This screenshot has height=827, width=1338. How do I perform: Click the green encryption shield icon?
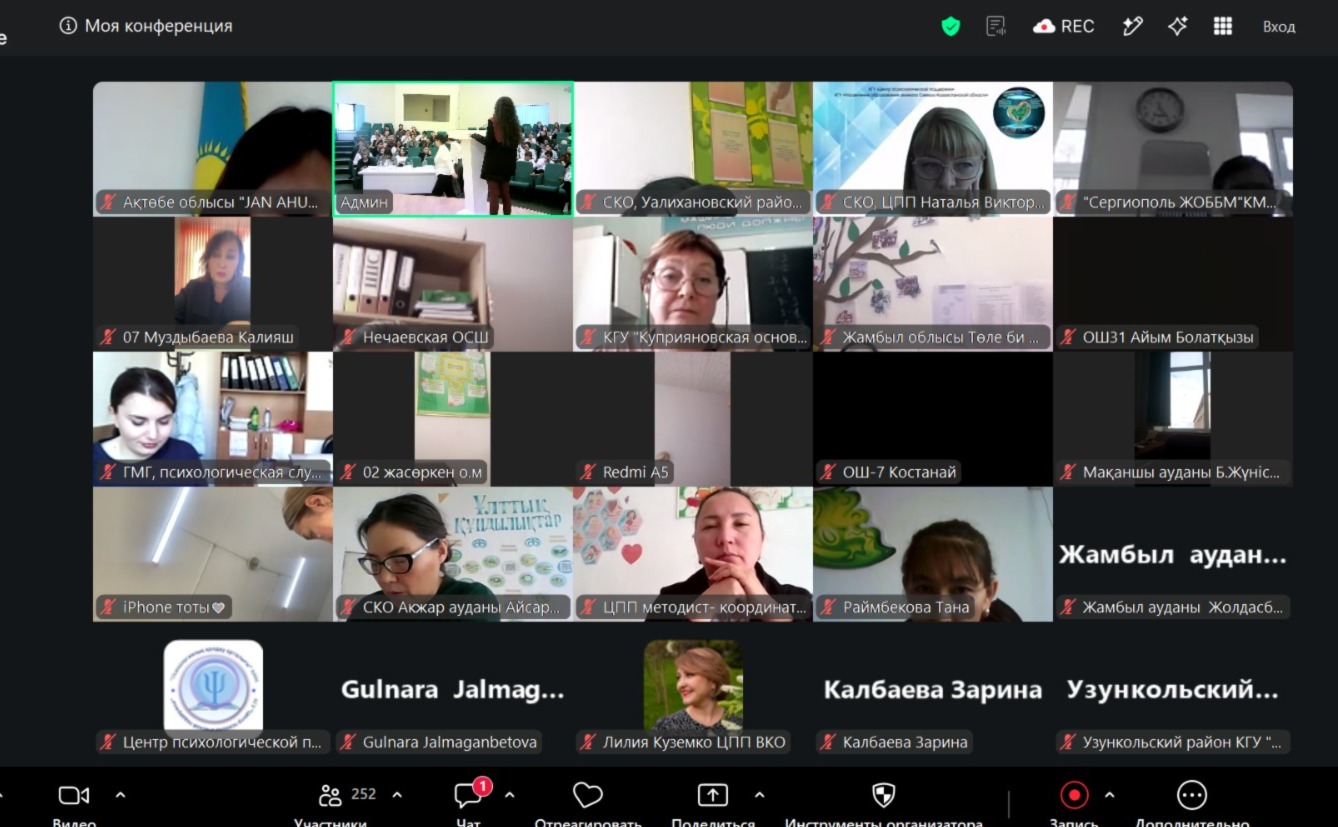951,27
